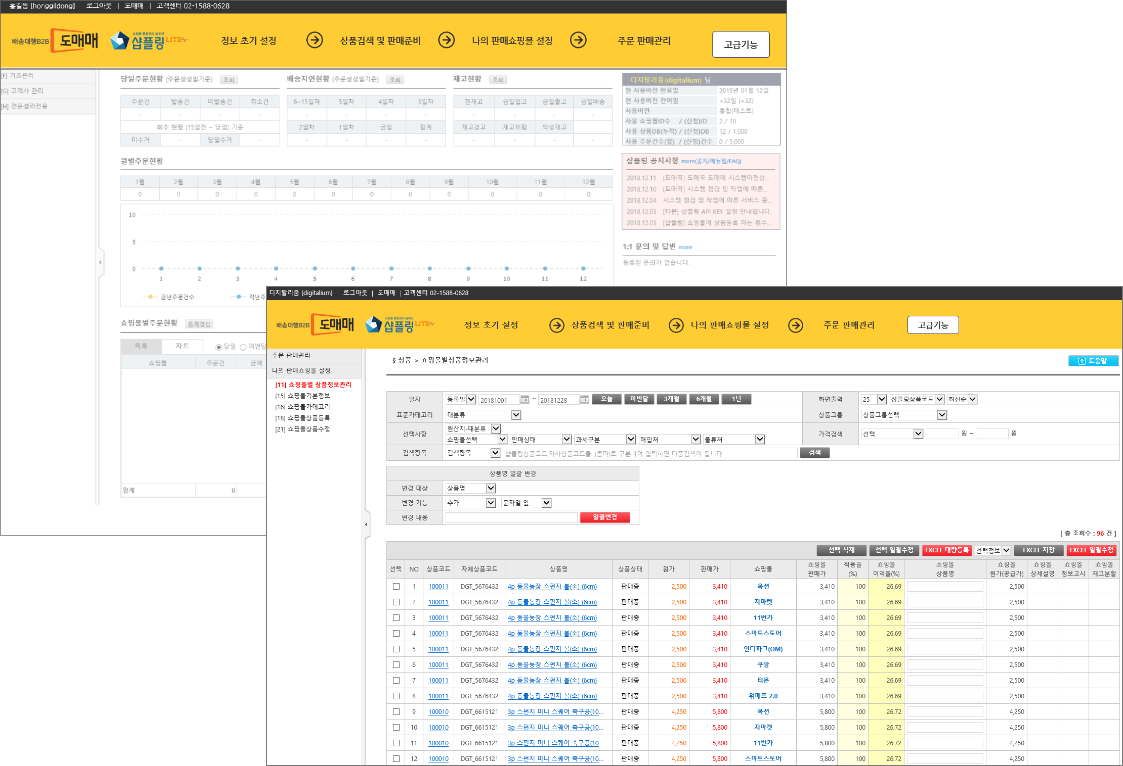Select the checkbox for row number 10
This screenshot has width=1123, height=766.
[396, 727]
